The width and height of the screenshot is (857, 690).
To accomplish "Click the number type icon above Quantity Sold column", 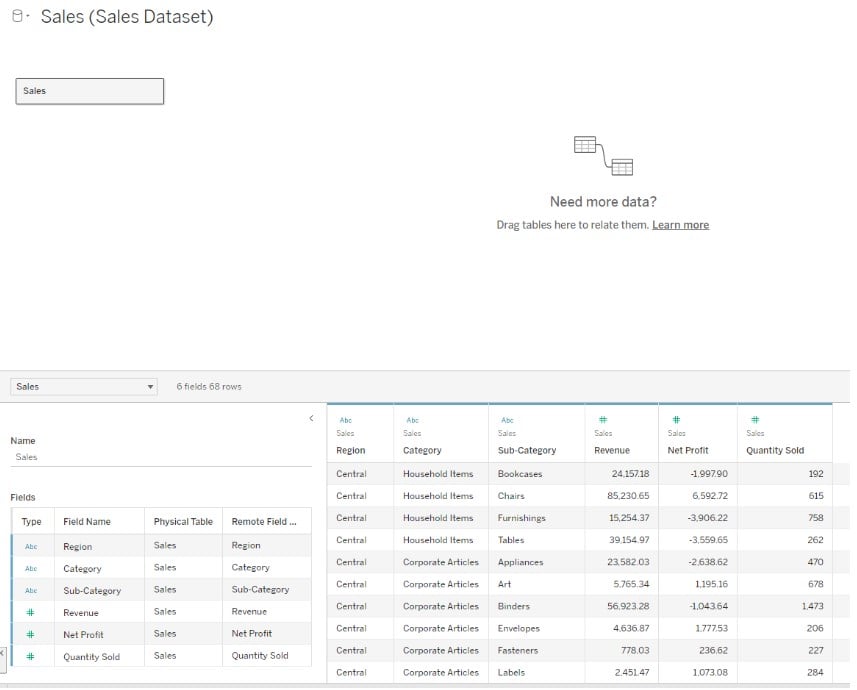I will 755,420.
